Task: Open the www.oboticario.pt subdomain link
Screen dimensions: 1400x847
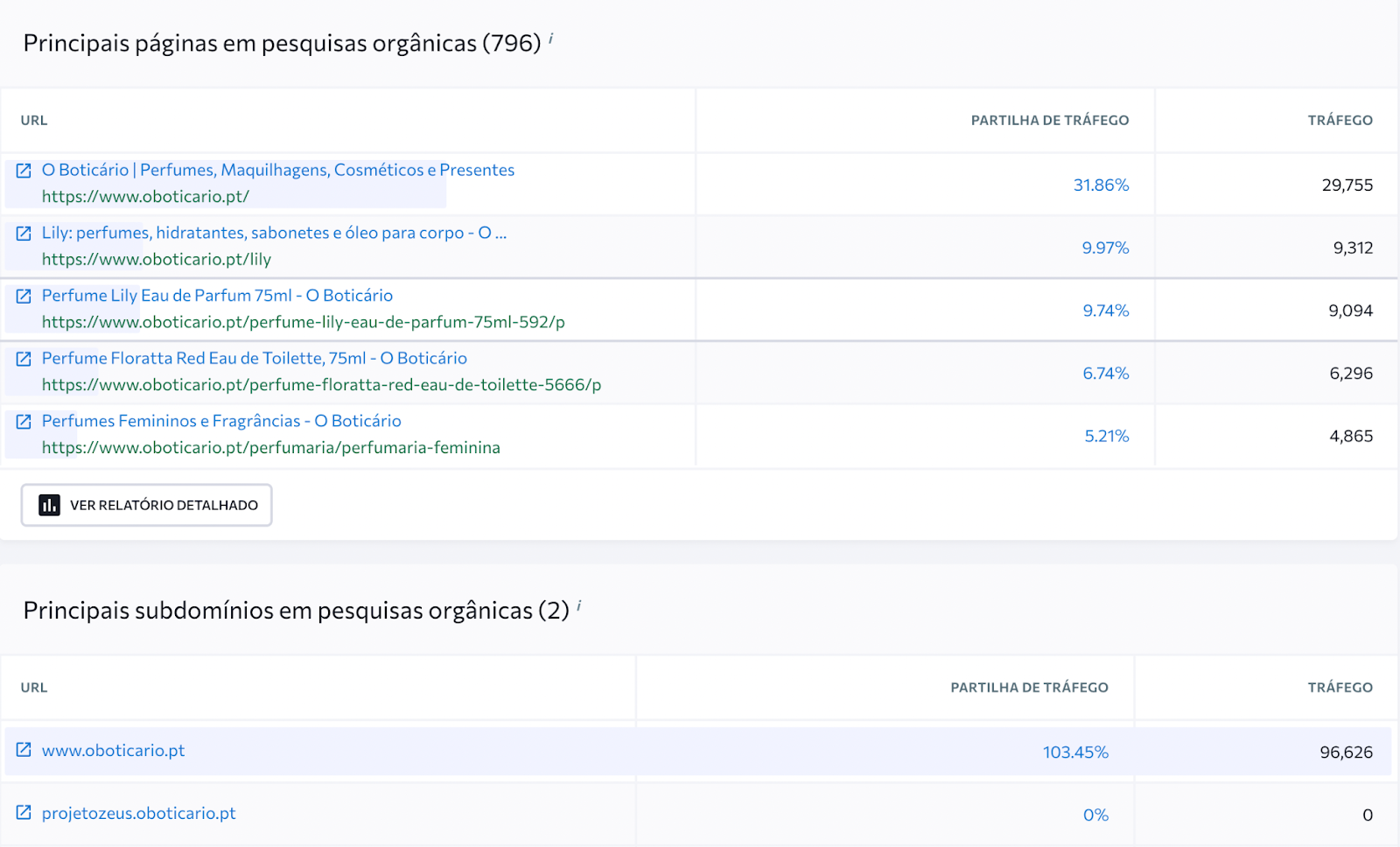Action: (113, 750)
